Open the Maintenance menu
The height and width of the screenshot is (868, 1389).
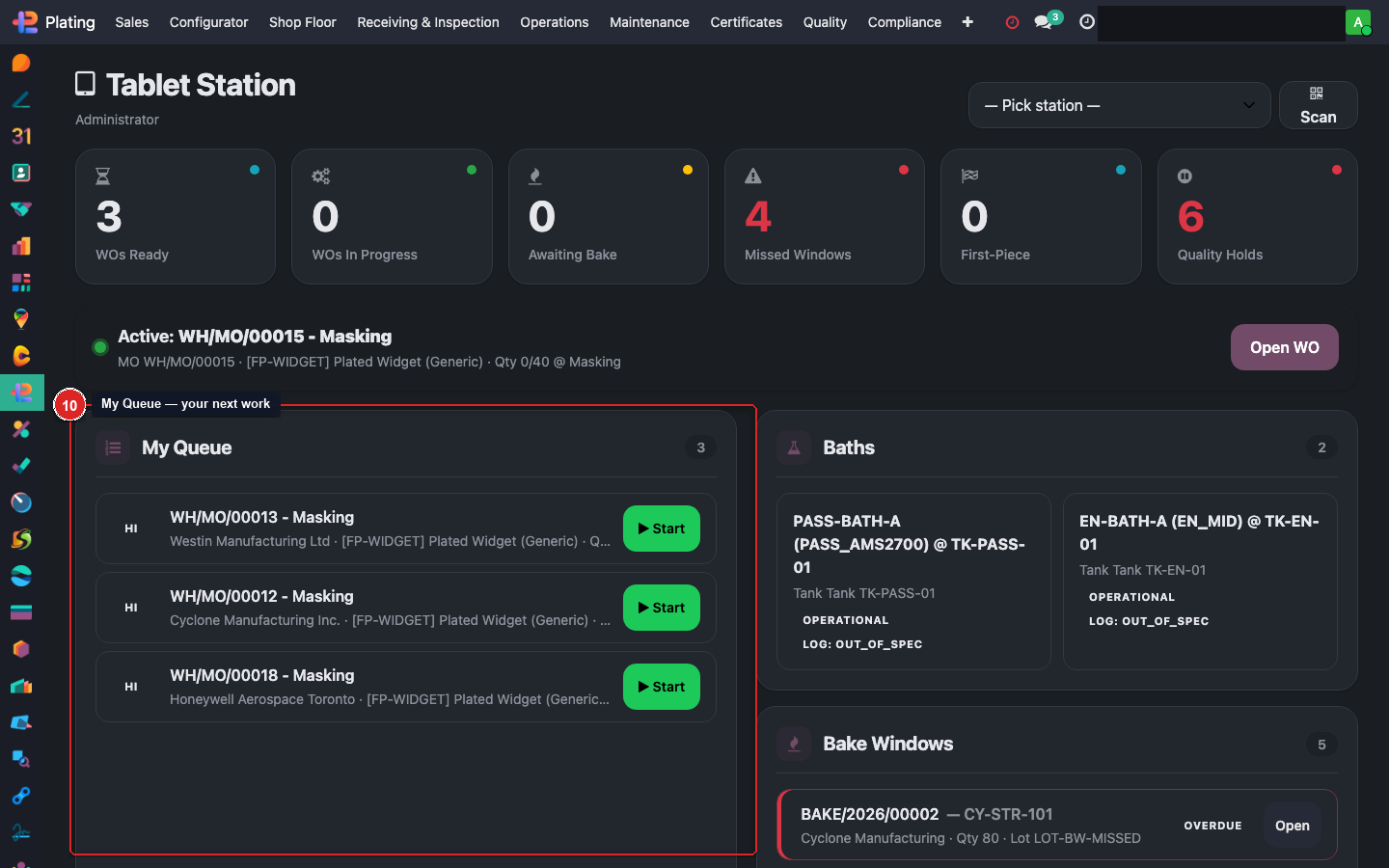[x=649, y=21]
